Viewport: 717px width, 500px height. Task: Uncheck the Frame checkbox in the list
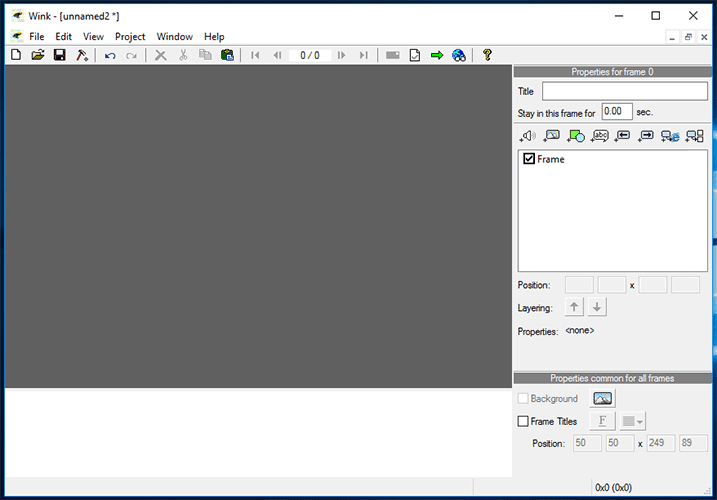tap(529, 159)
